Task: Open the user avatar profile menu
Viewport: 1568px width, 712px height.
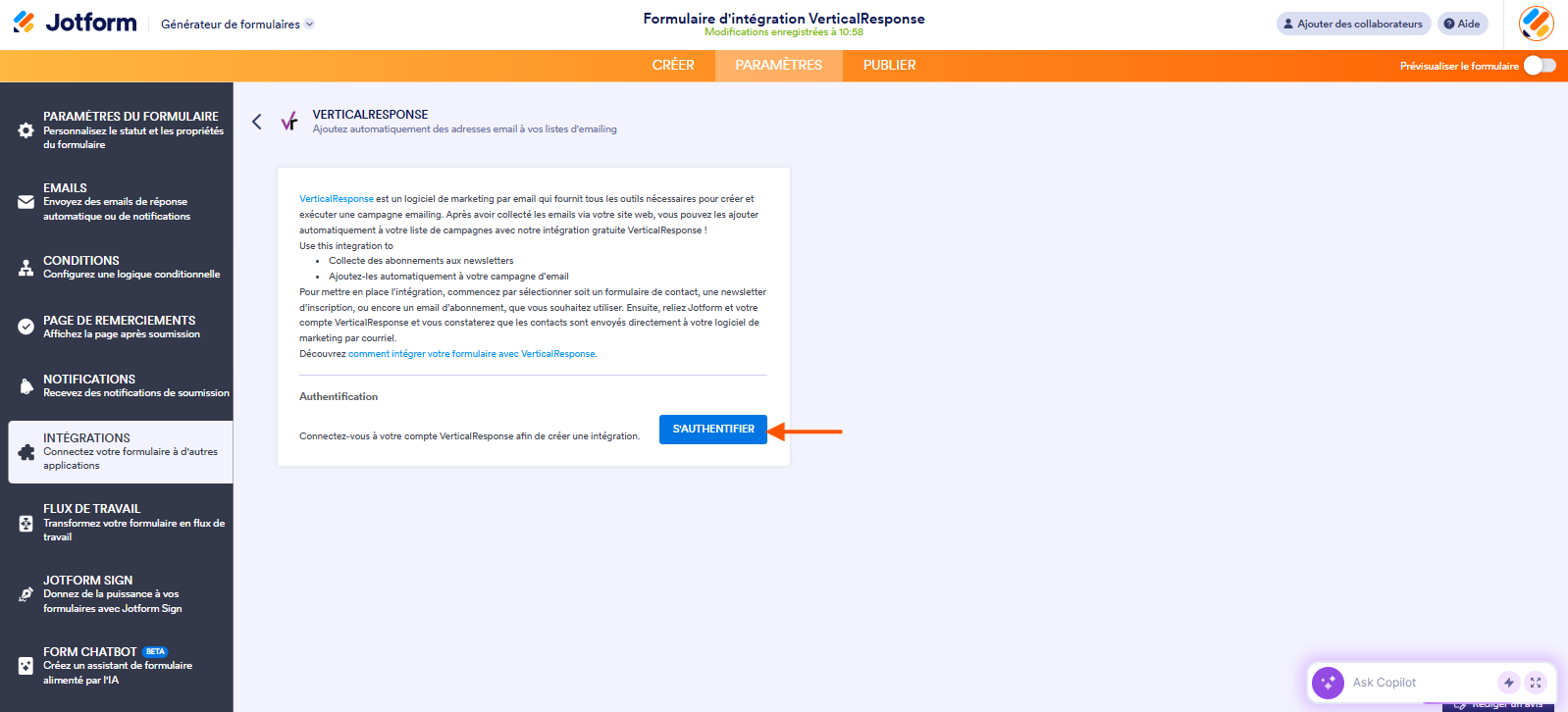Action: coord(1536,24)
